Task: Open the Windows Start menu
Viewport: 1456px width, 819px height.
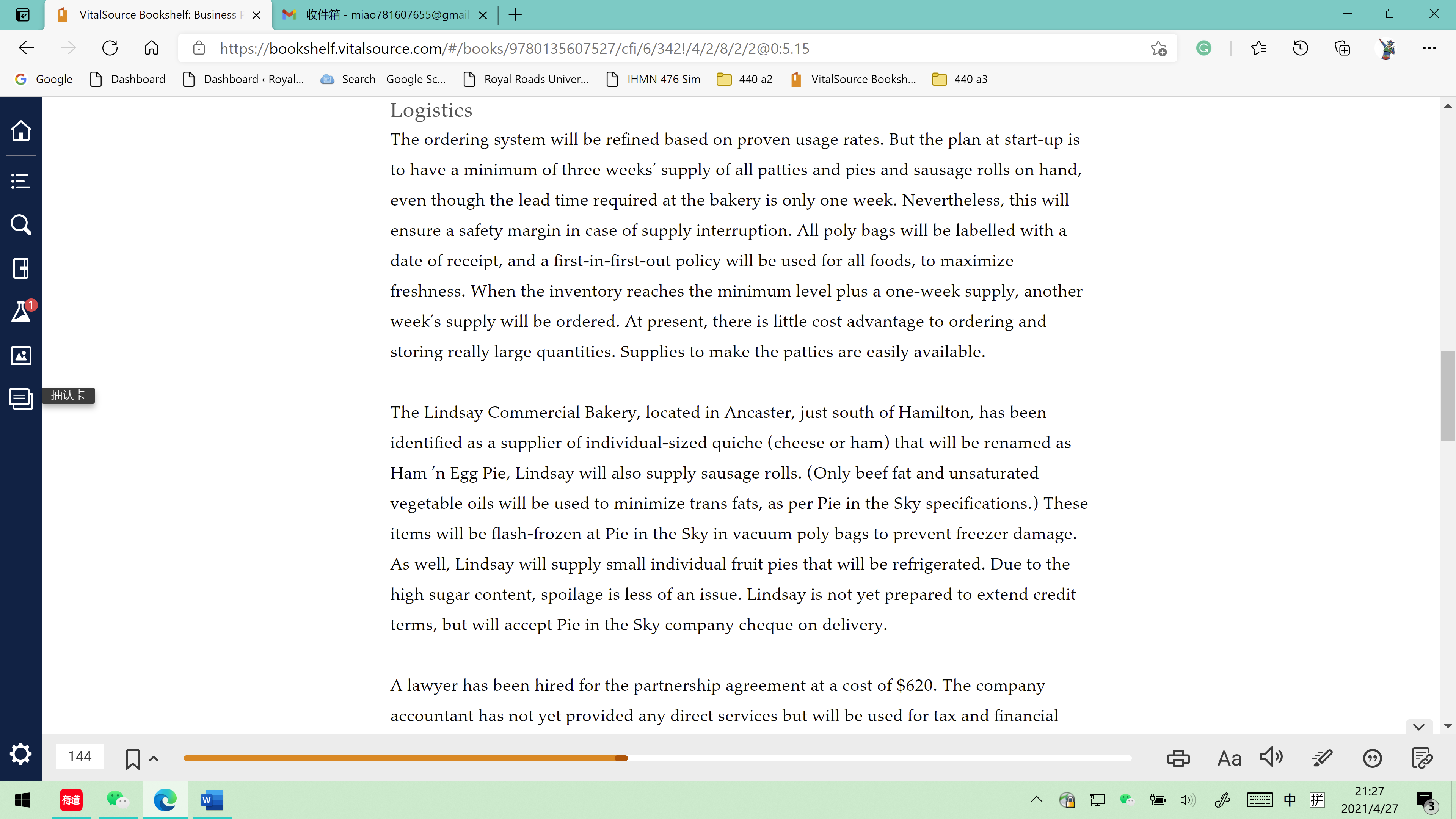Action: (x=23, y=800)
